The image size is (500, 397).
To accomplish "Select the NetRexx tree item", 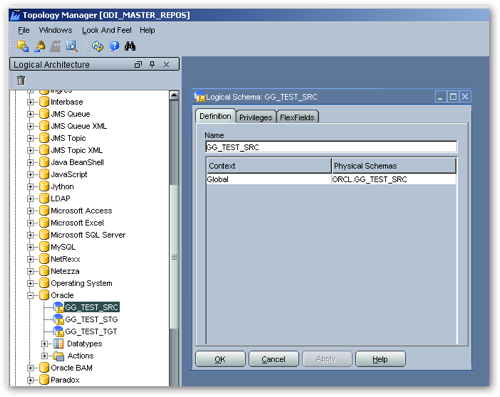I will point(65,259).
